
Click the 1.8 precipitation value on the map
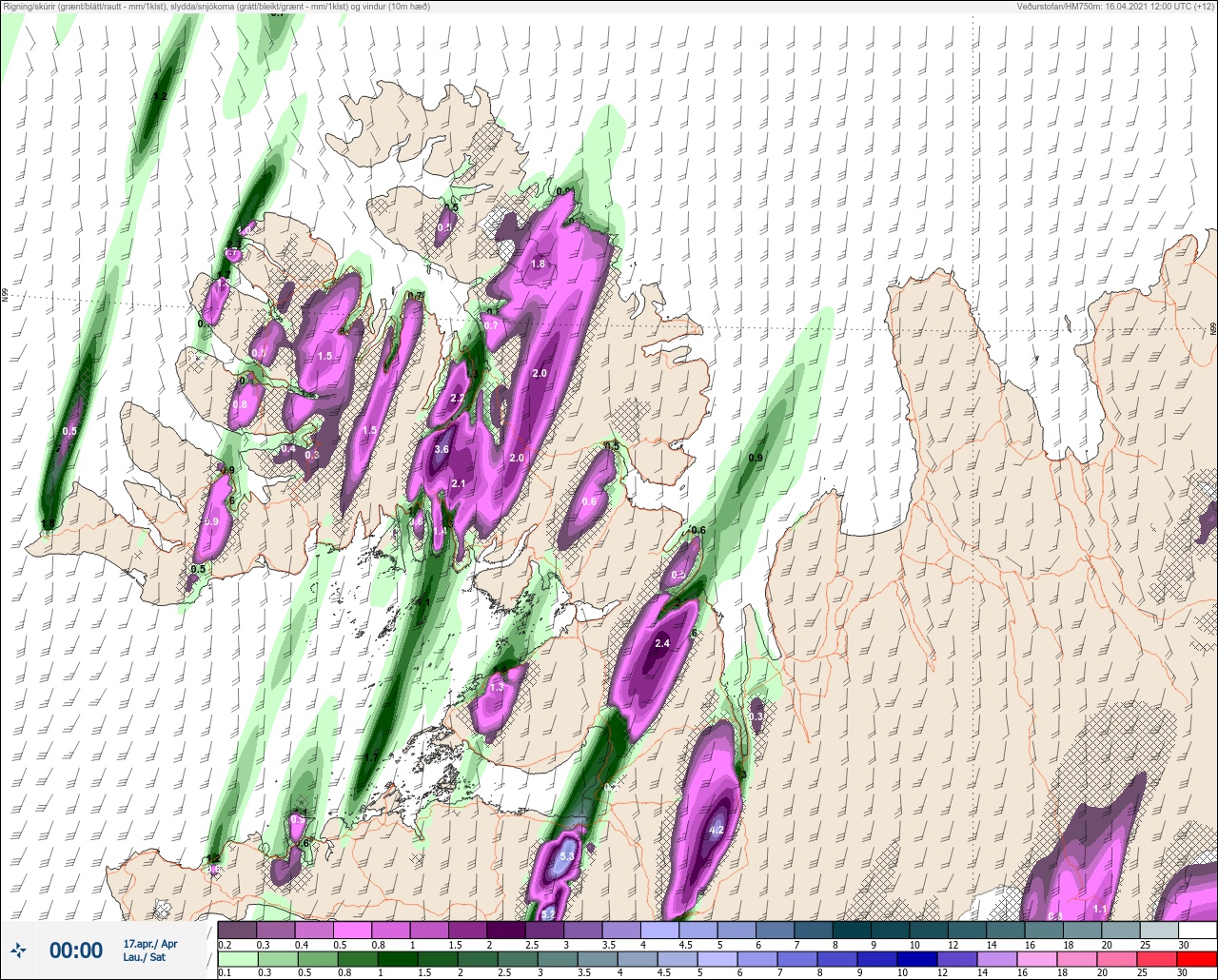click(x=538, y=264)
